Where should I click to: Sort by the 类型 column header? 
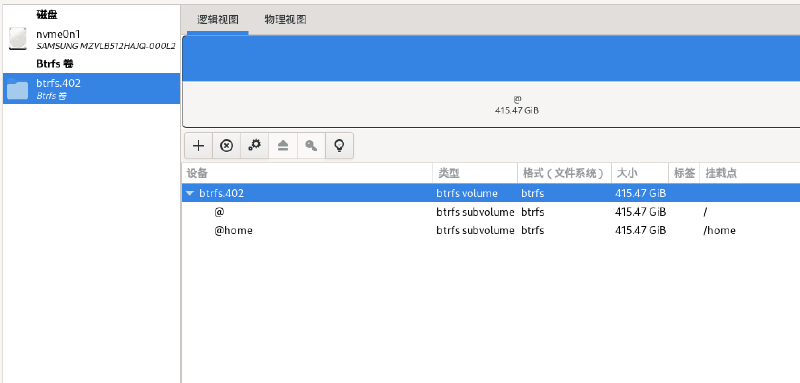point(475,173)
